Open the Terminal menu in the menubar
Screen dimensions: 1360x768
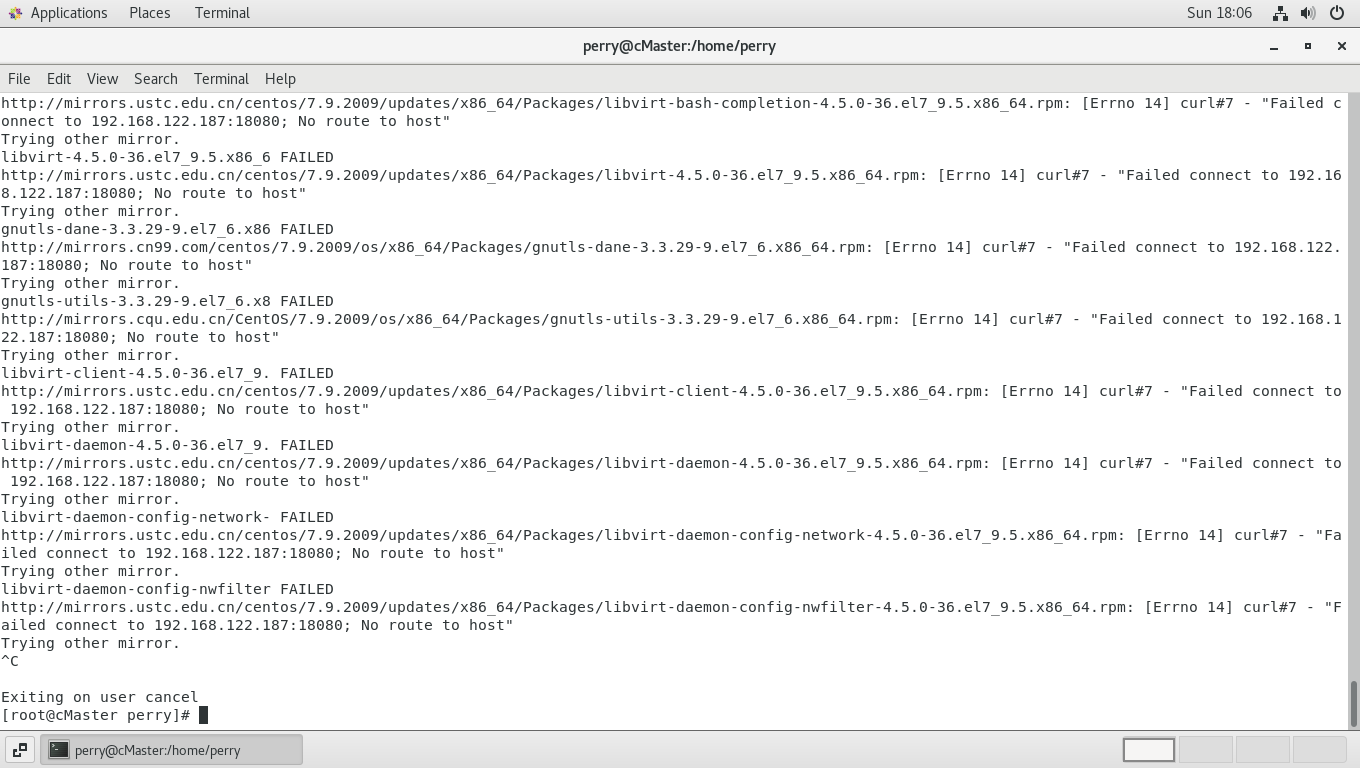[x=221, y=78]
